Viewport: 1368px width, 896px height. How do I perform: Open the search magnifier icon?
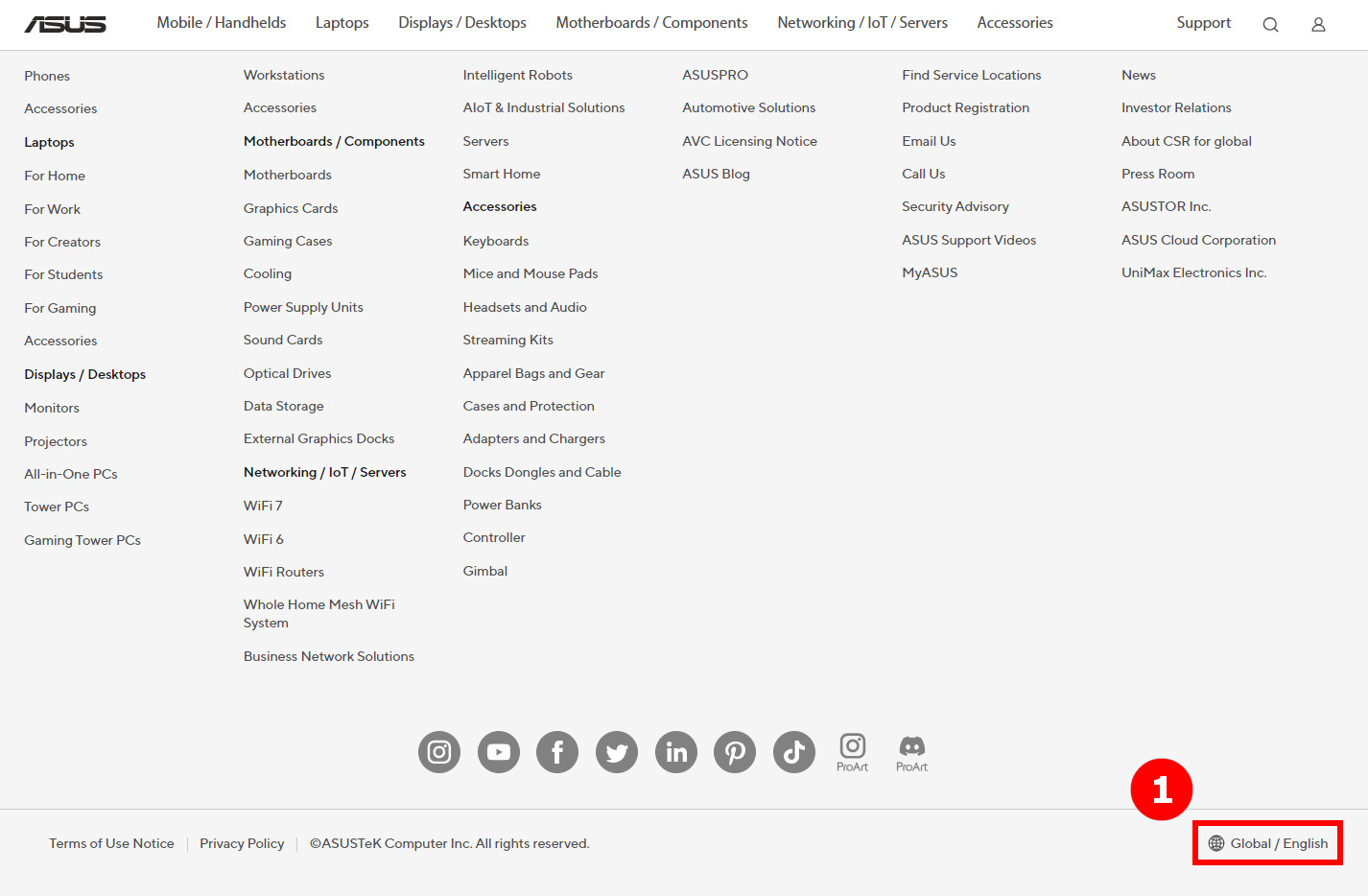1270,24
